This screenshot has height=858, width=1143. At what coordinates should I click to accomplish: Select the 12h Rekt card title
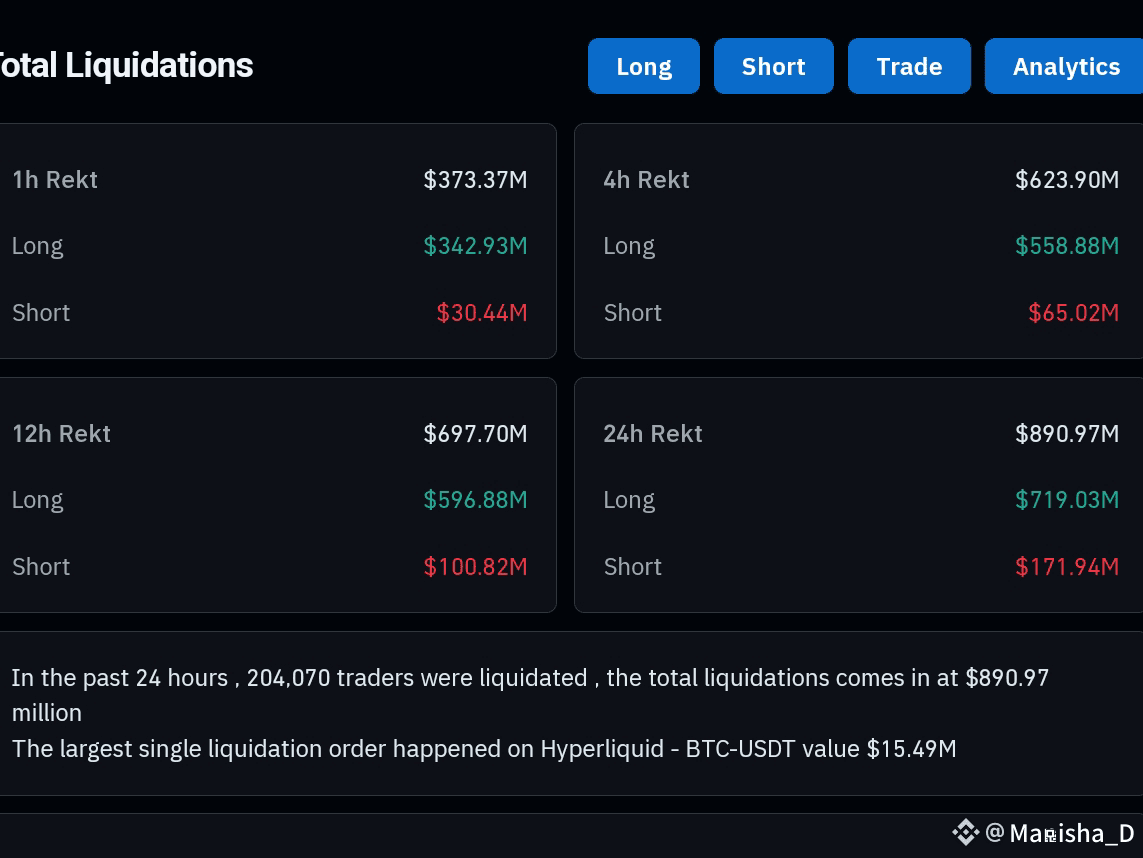(x=61, y=434)
